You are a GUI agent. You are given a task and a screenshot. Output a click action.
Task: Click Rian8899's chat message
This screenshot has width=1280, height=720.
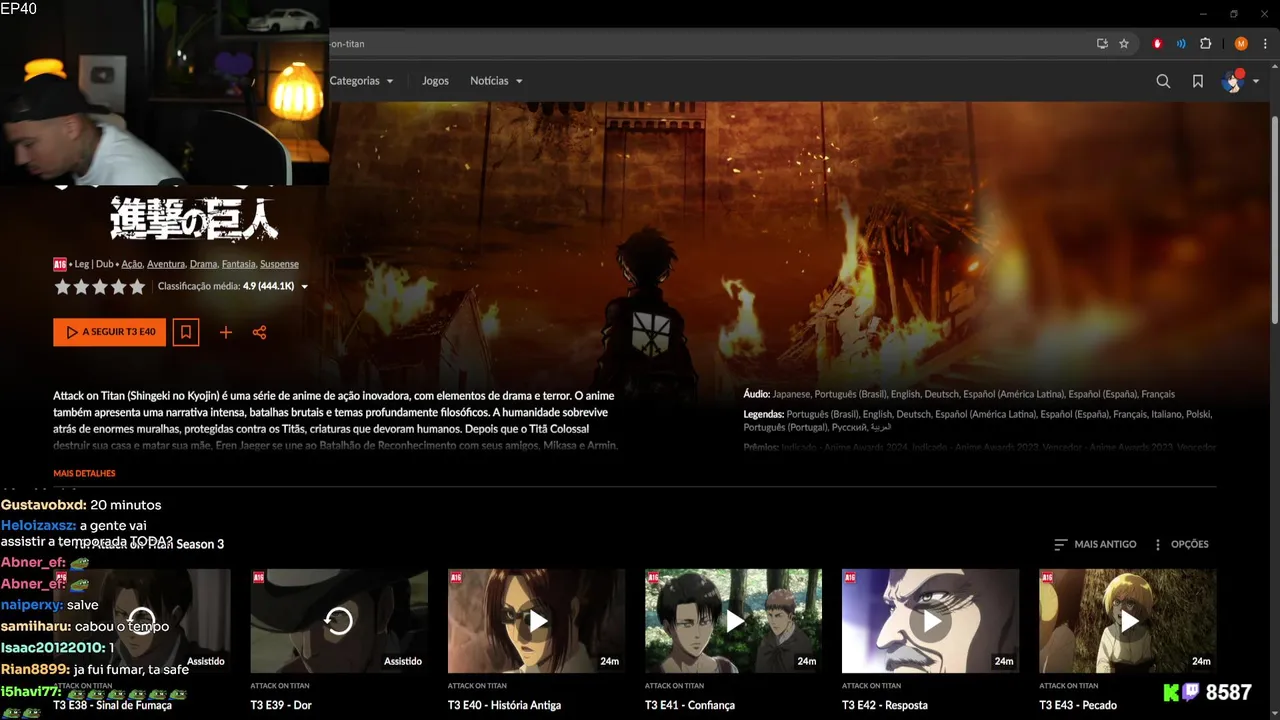coord(95,669)
